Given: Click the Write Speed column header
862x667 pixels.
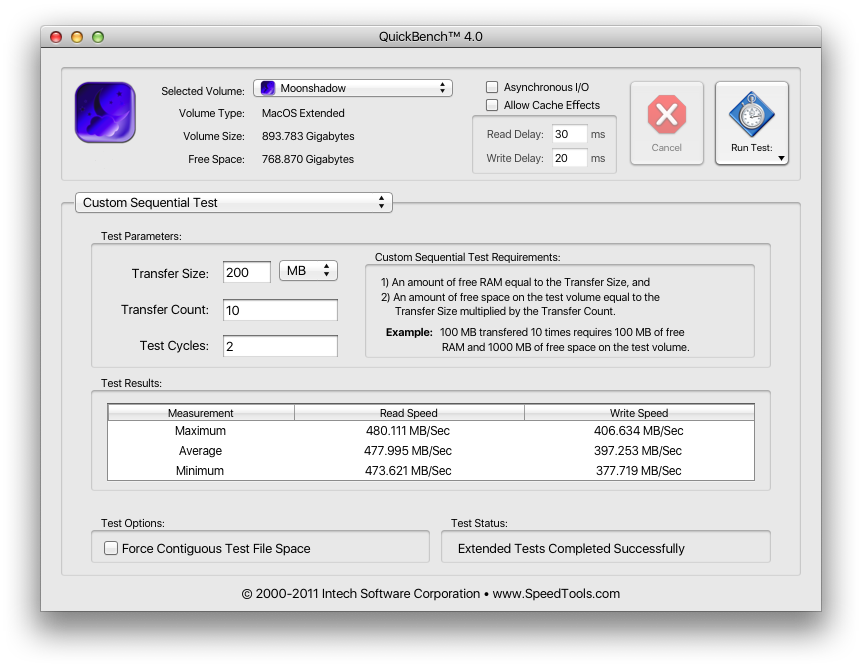Looking at the screenshot, I should [x=639, y=413].
